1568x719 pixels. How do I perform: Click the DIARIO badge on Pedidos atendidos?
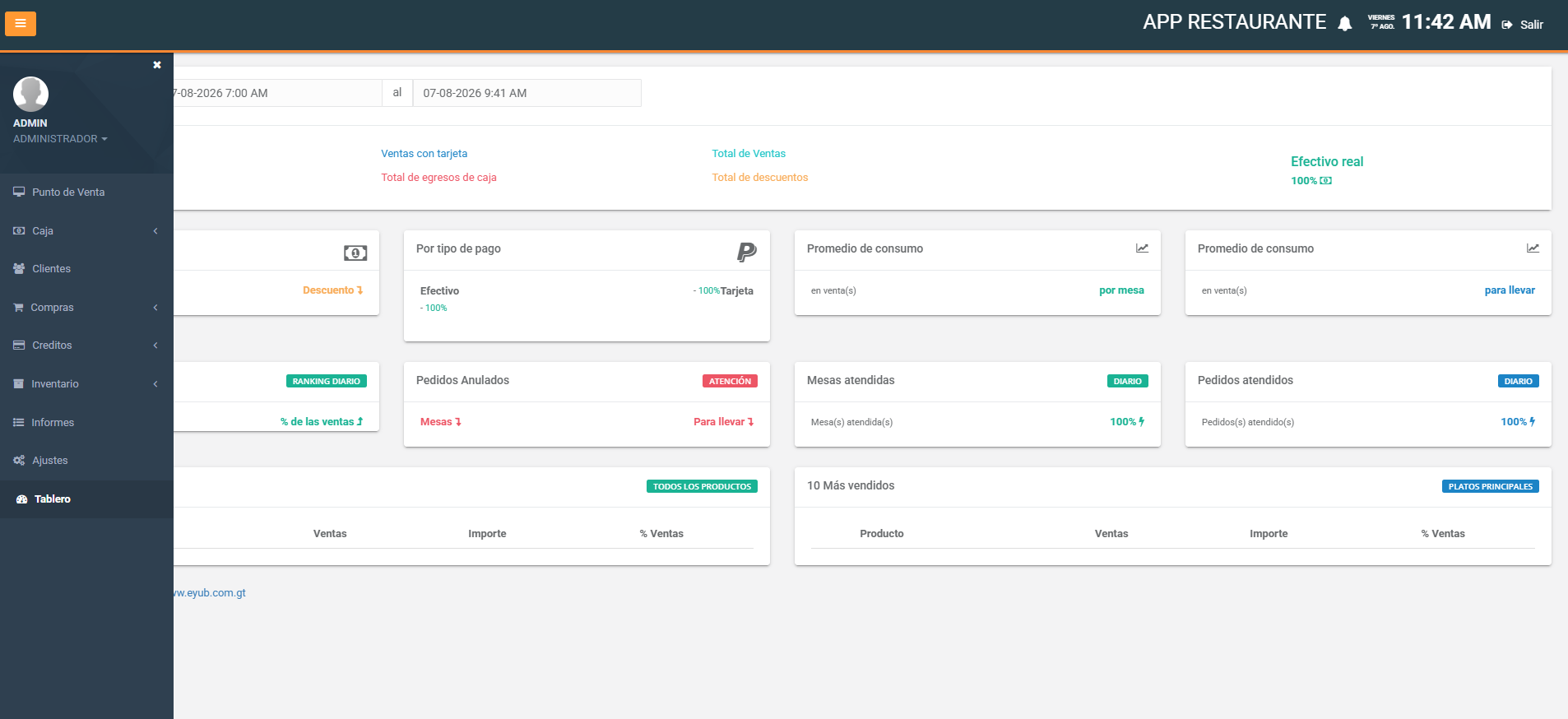pyautogui.click(x=1518, y=381)
